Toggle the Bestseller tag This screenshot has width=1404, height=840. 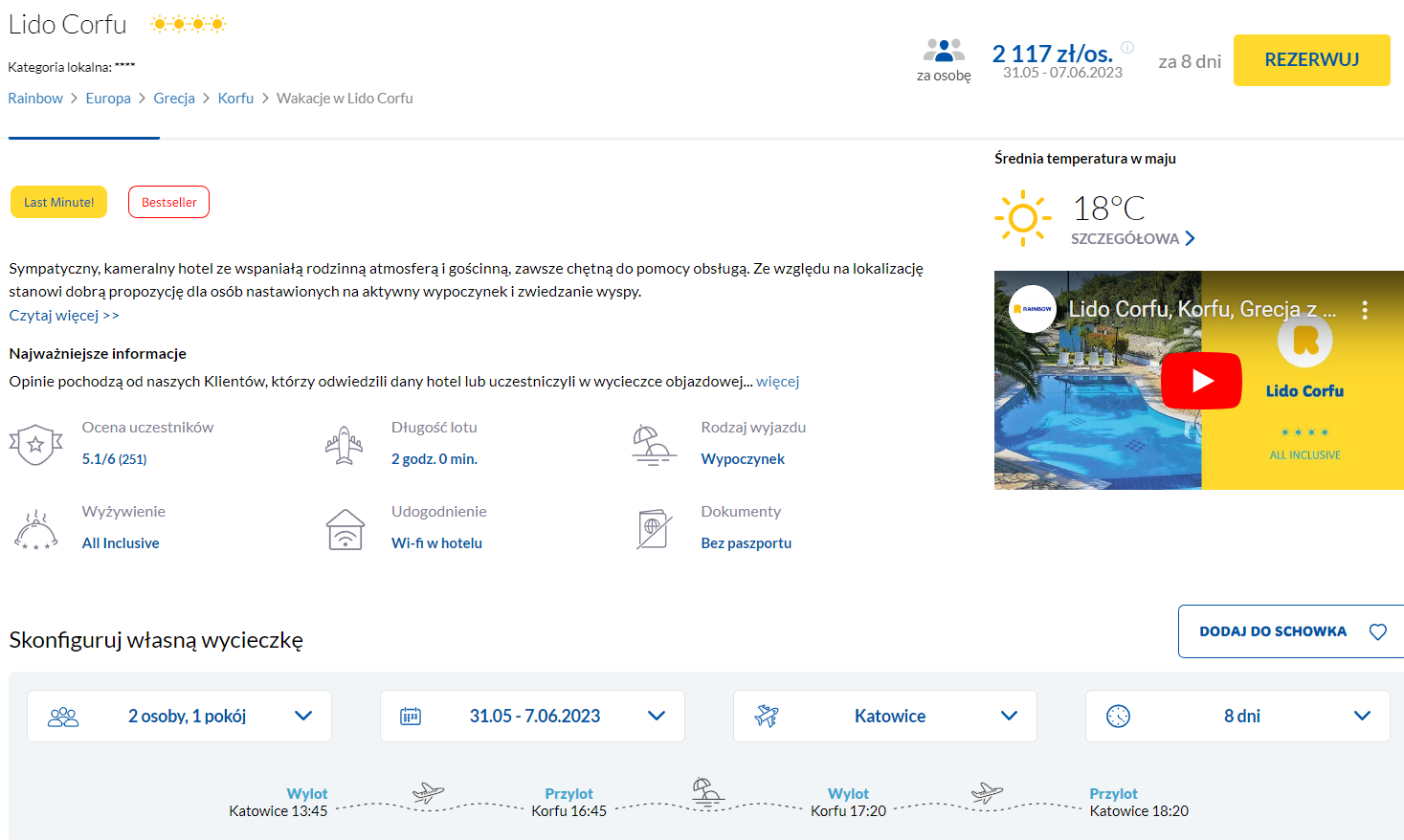(x=168, y=202)
